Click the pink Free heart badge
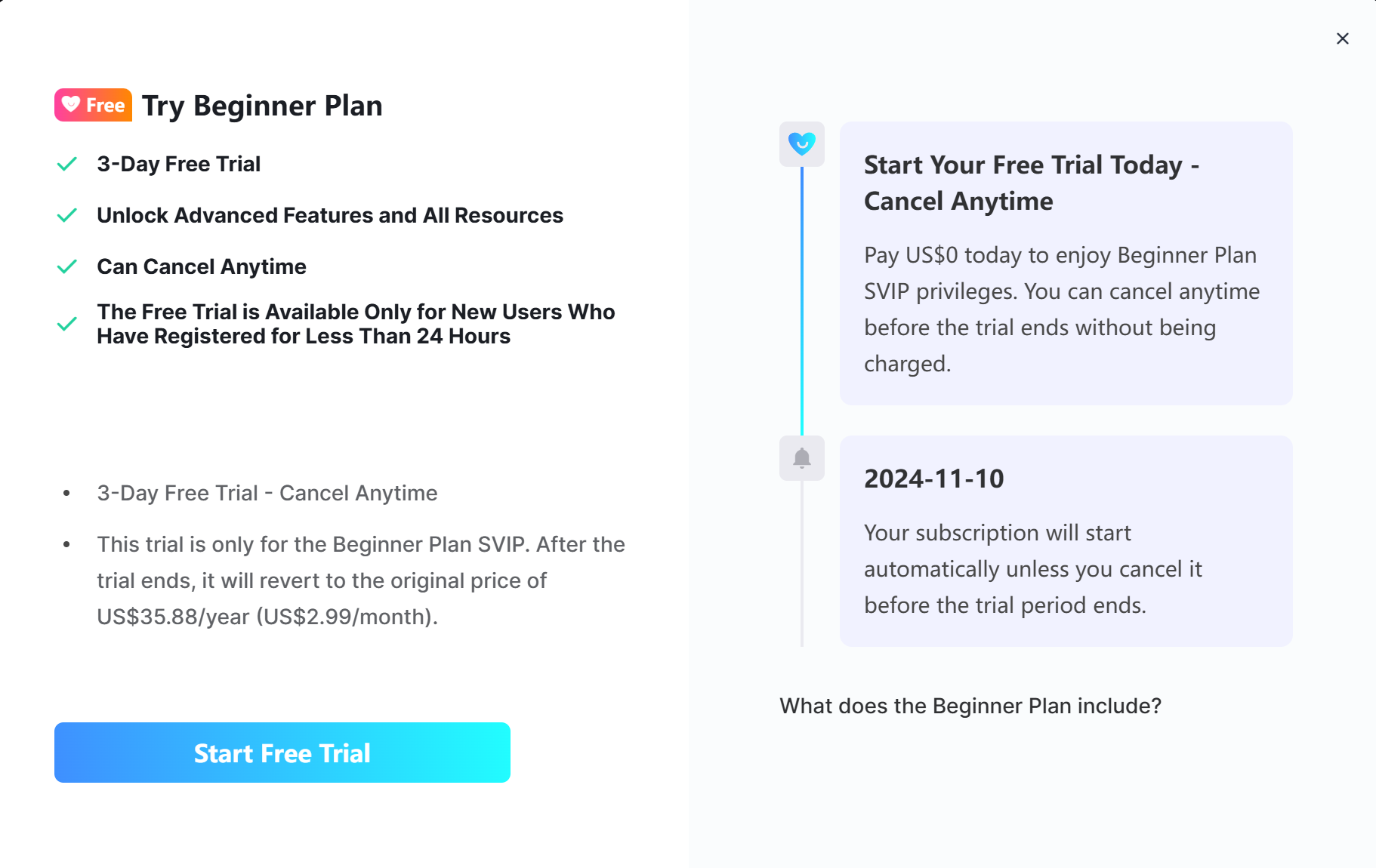 (93, 105)
